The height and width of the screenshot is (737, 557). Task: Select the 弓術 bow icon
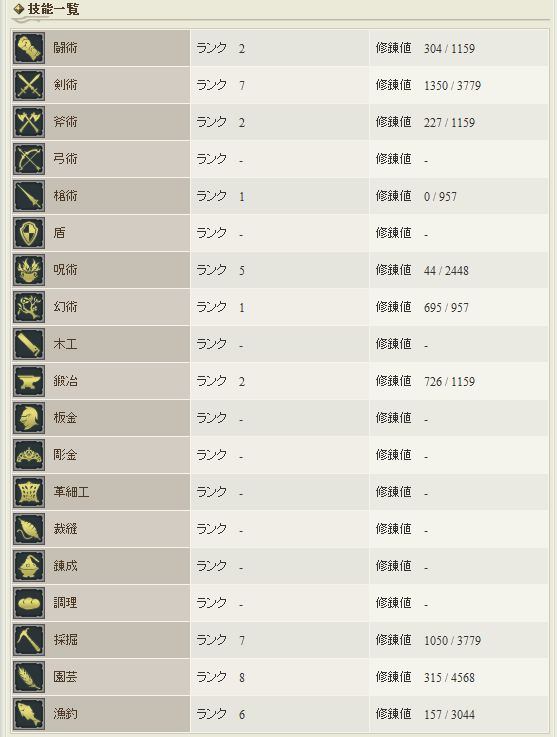[x=29, y=159]
